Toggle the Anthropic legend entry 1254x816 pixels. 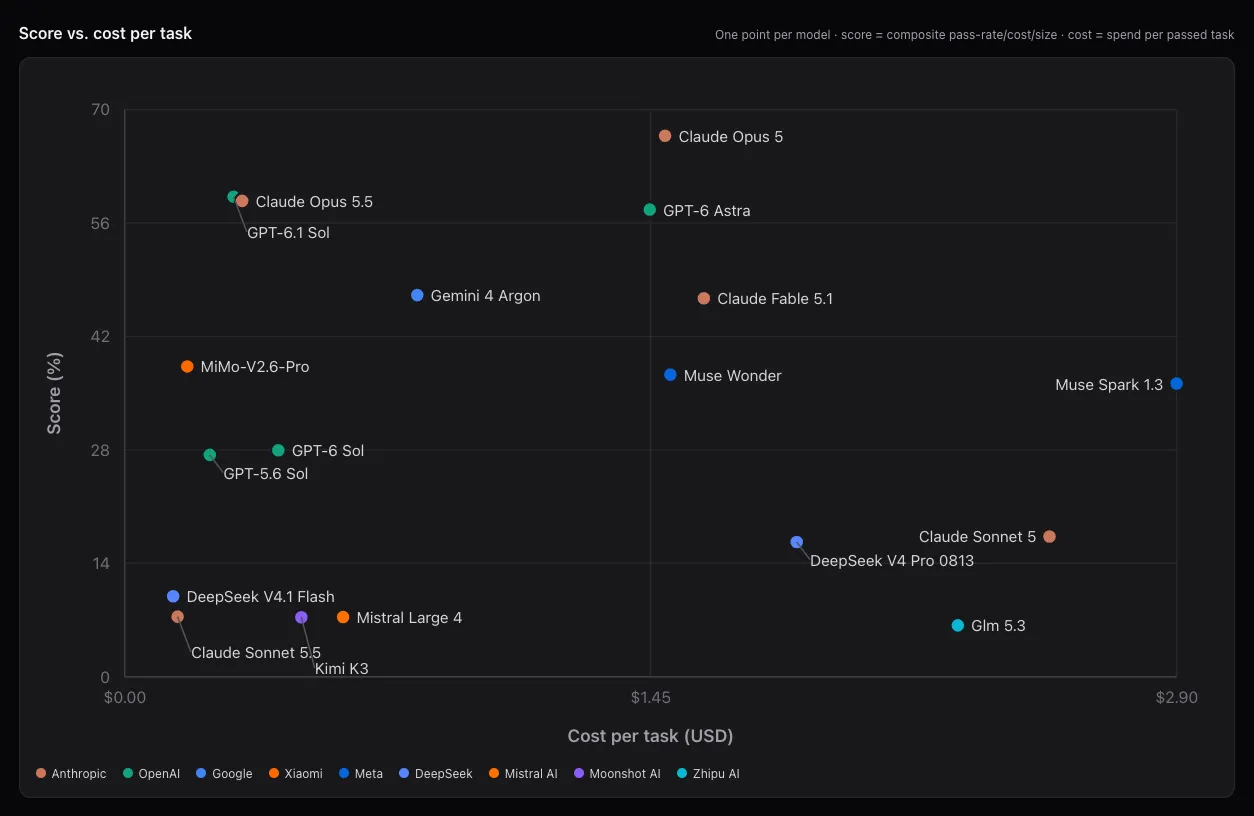(x=71, y=774)
